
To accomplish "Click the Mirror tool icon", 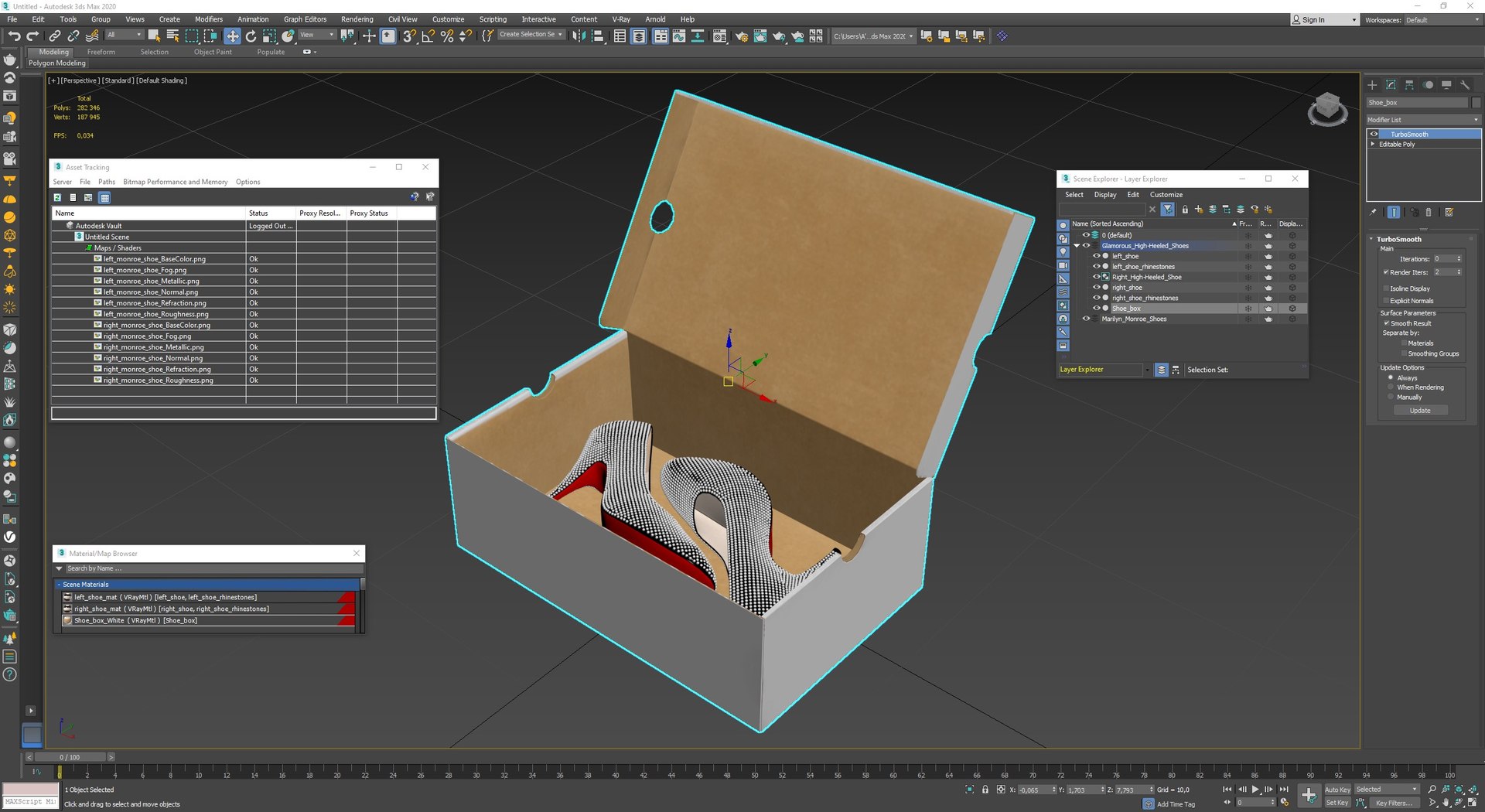I will point(579,36).
